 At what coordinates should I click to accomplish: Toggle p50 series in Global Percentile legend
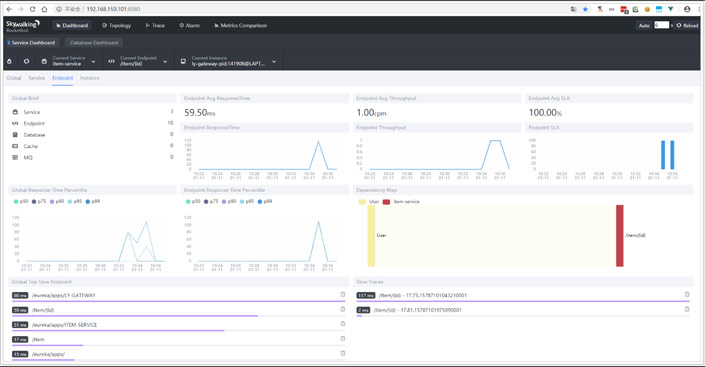click(x=21, y=201)
